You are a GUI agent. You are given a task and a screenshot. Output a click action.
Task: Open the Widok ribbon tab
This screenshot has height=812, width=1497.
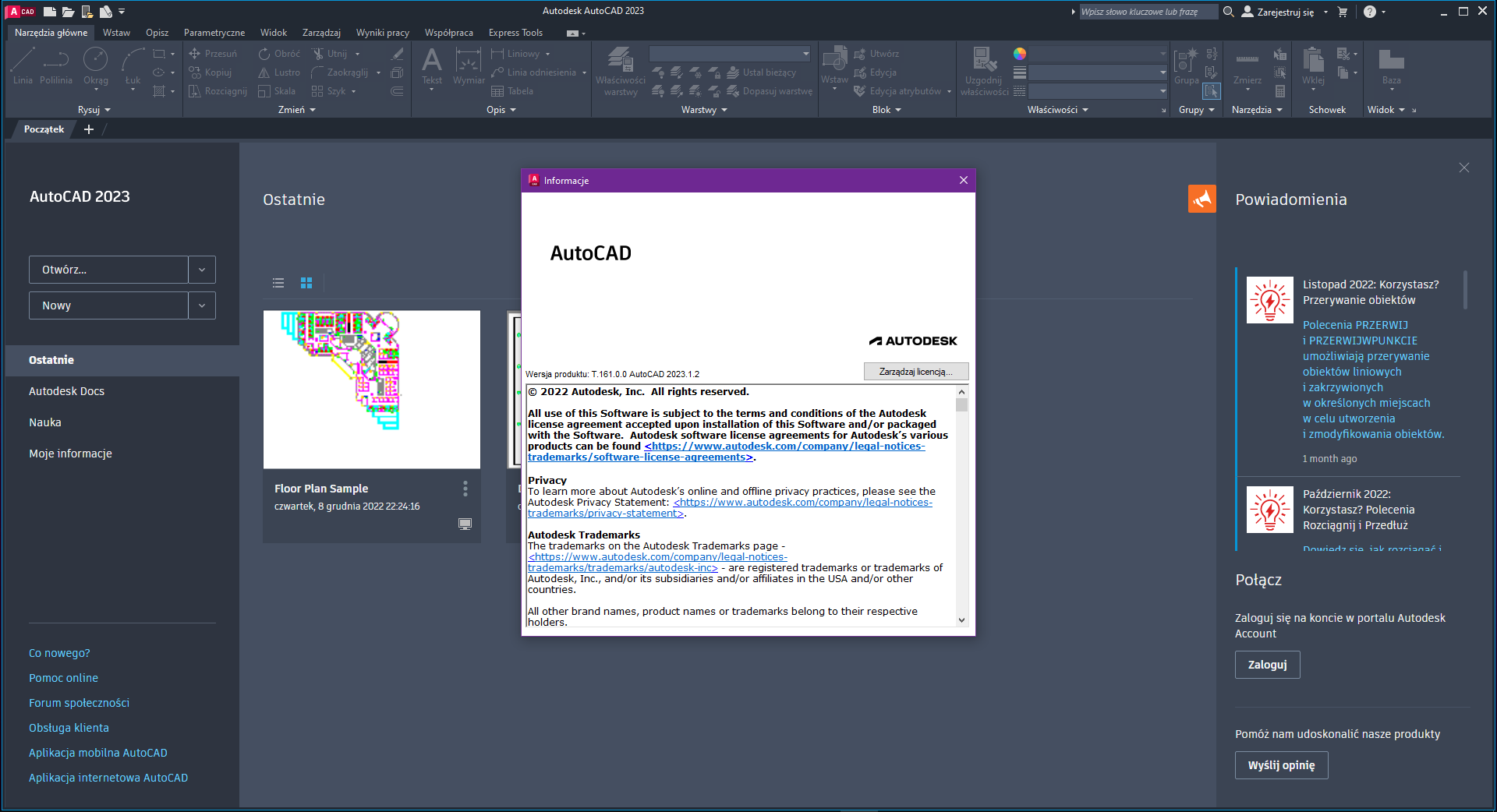[x=274, y=33]
